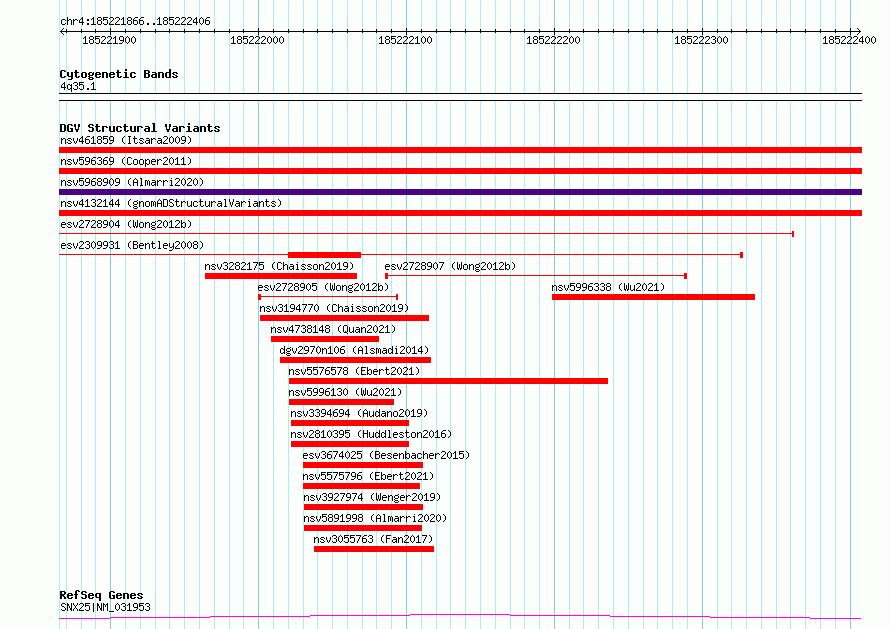
Task: Click the red bar under nsv5996338 (Wu2021)
Action: coord(653,297)
